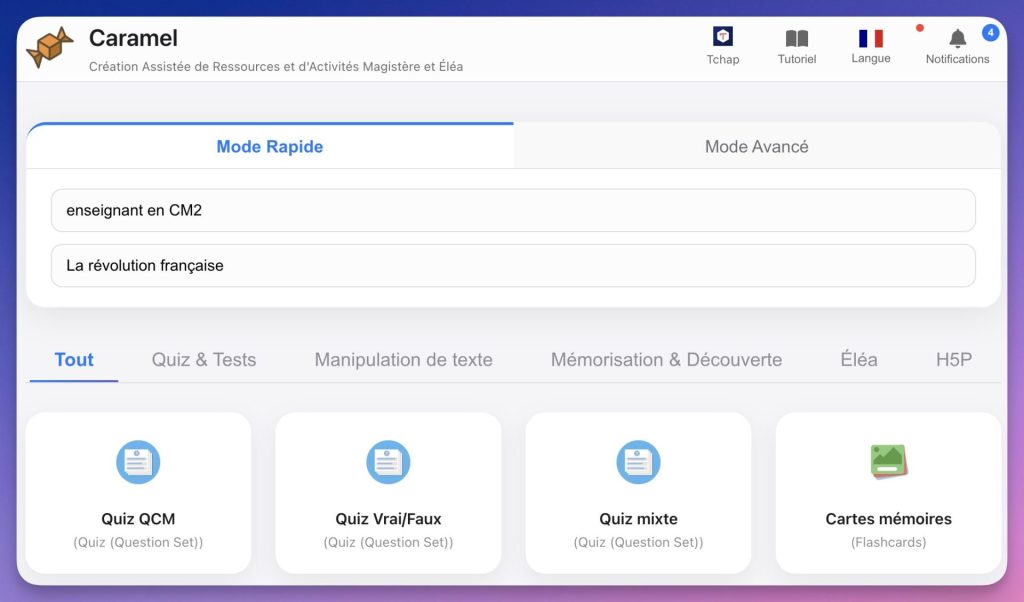Select the H5P category tab
Viewport: 1024px width, 602px height.
[x=953, y=360]
